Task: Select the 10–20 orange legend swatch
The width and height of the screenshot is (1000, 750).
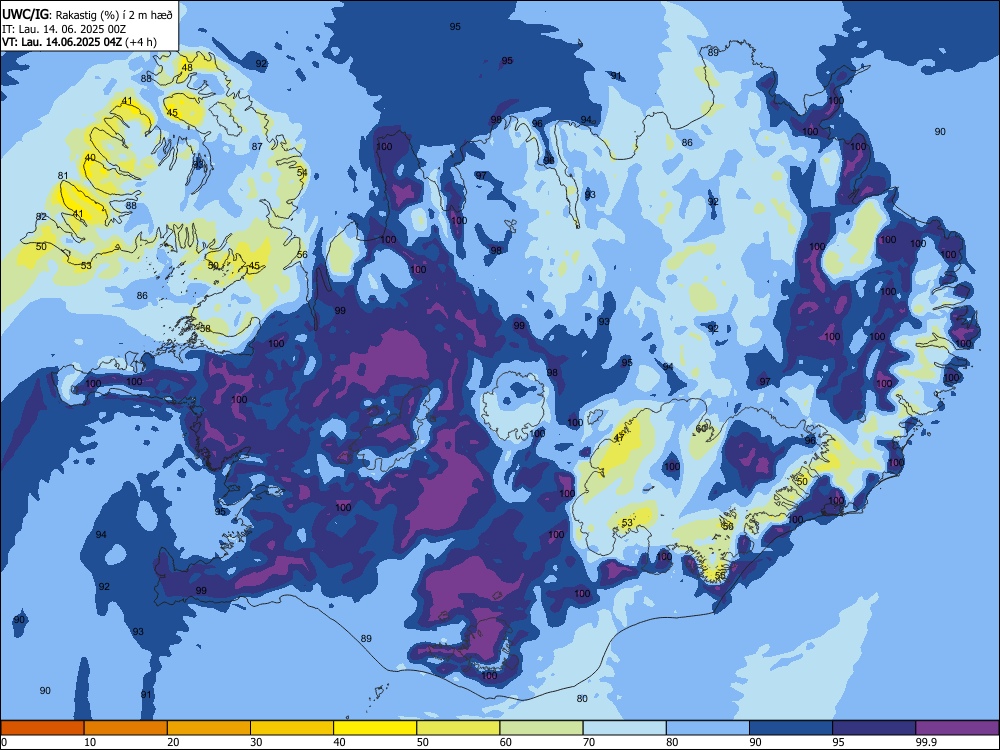Action: click(126, 728)
